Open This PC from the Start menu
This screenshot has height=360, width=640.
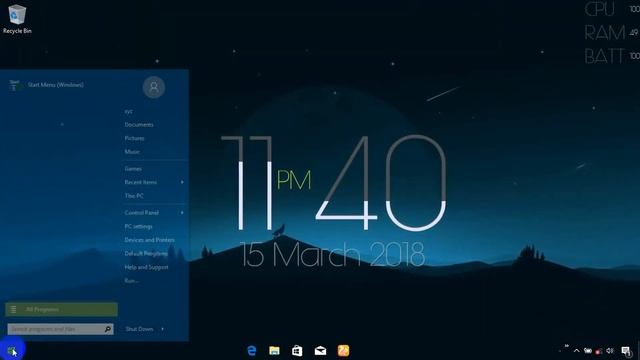point(134,196)
